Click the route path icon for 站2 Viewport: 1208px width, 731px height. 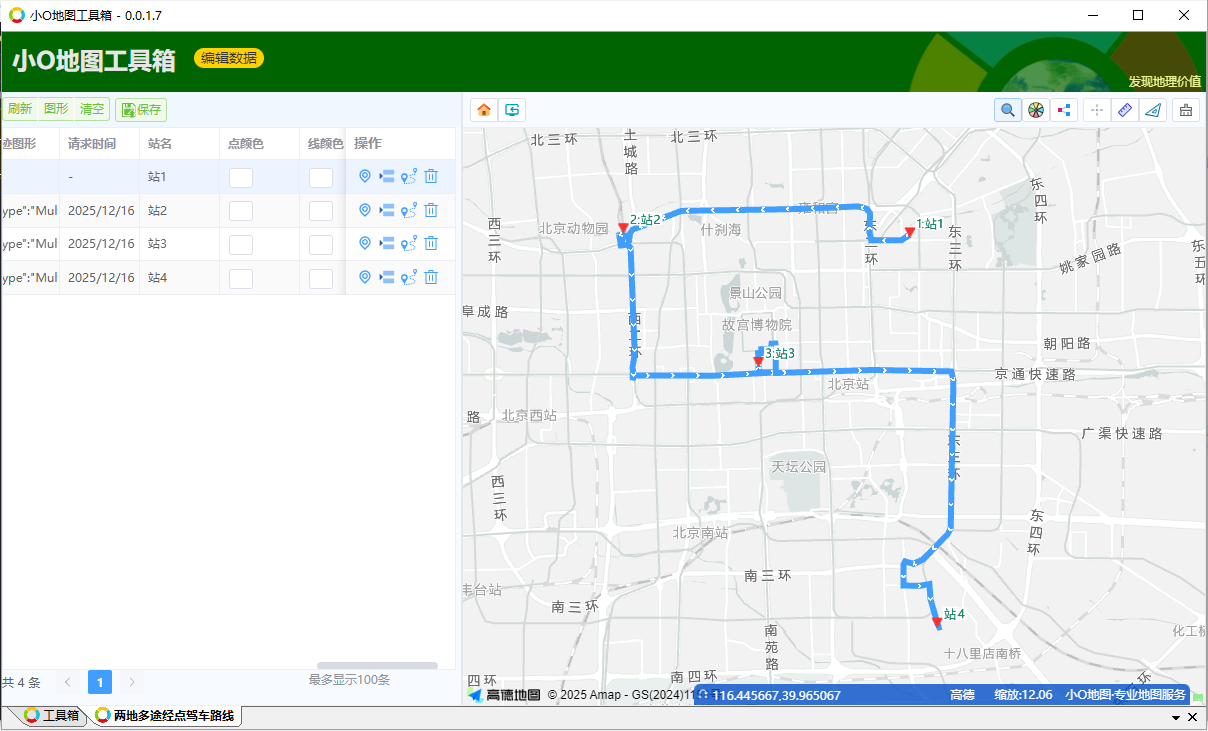coord(408,210)
